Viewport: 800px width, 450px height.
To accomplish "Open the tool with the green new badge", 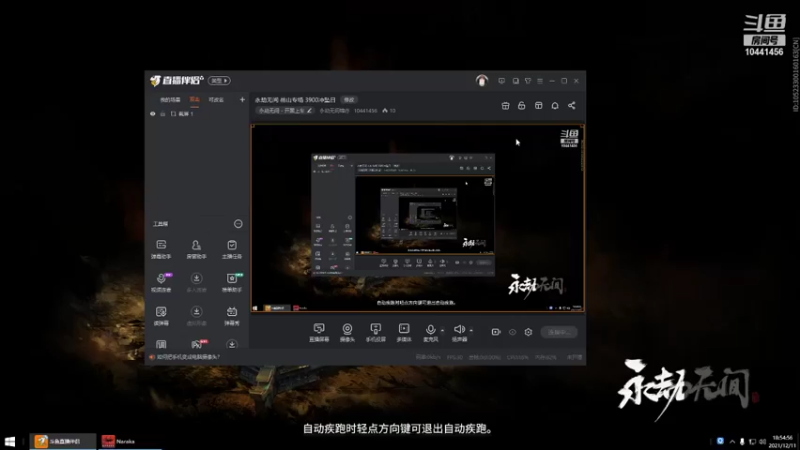I will click(232, 283).
